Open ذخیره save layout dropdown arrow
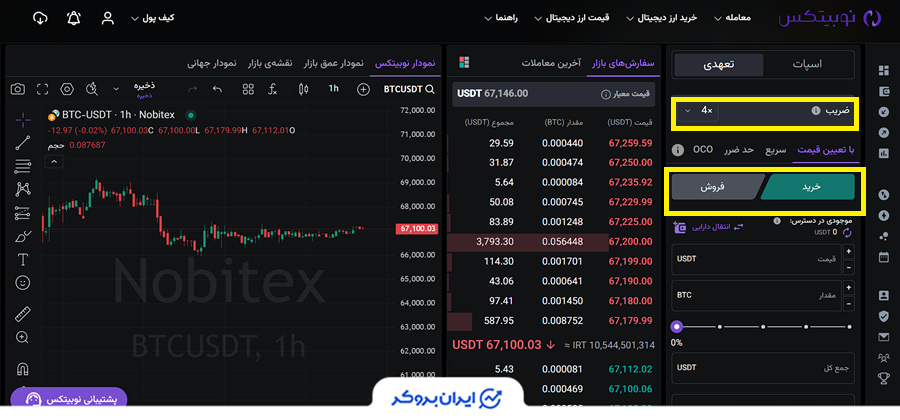This screenshot has width=900, height=420. click(x=116, y=90)
